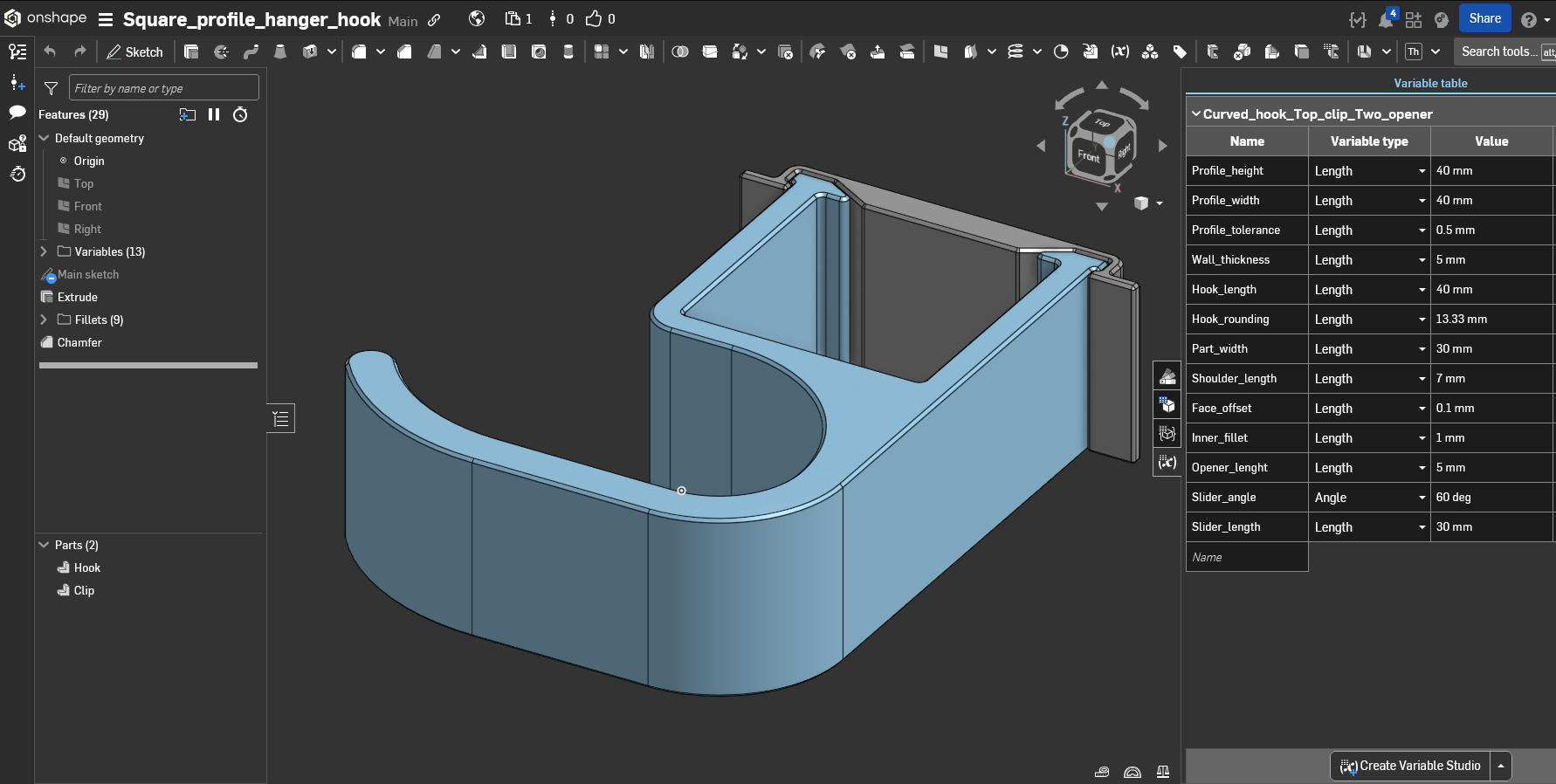Click the Filter by name or type field
This screenshot has height=784, width=1556.
(x=164, y=87)
